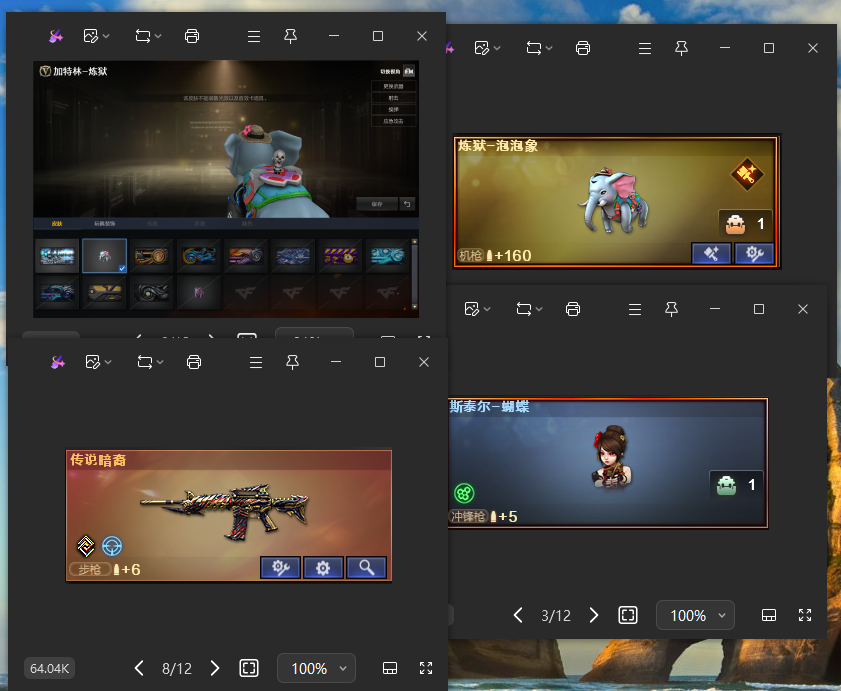Pin the rifle image viewer window on top
Image resolution: width=841 pixels, height=691 pixels.
pos(291,361)
